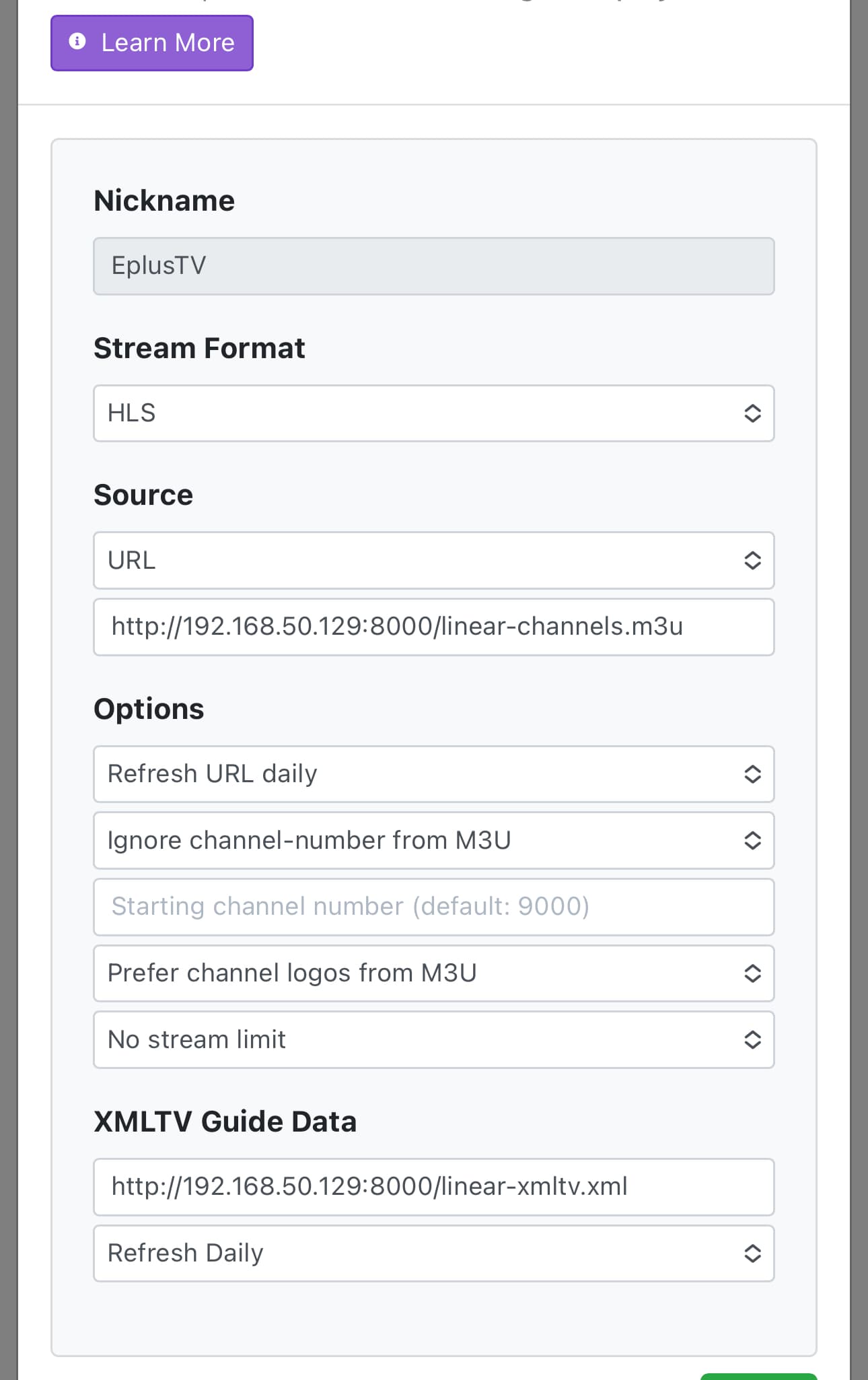
Task: Click the chevron arrows on Stream Format
Action: pos(752,413)
